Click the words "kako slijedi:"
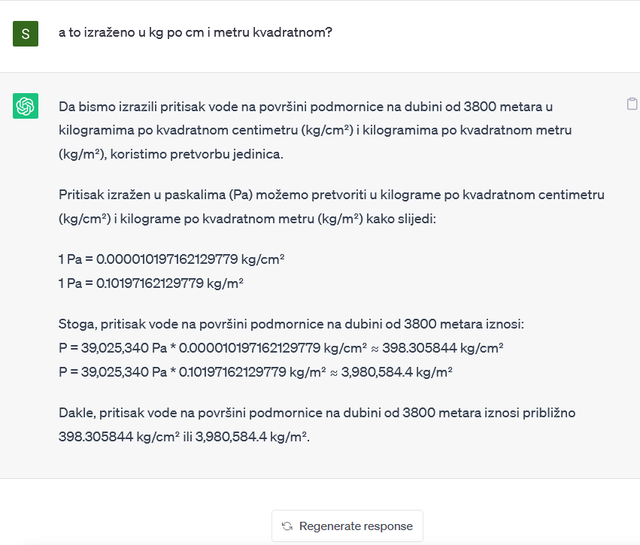Image resolution: width=640 pixels, height=545 pixels. pos(401,219)
